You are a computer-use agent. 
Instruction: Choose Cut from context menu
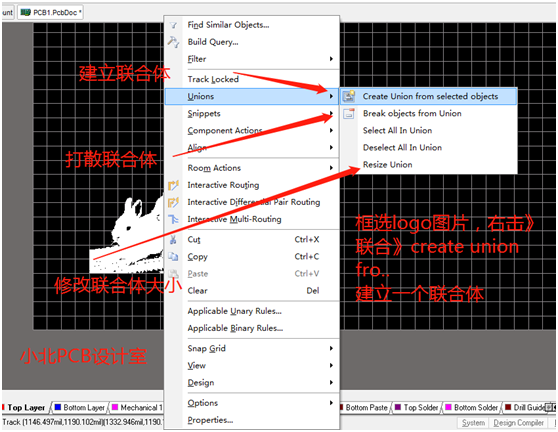coord(252,239)
